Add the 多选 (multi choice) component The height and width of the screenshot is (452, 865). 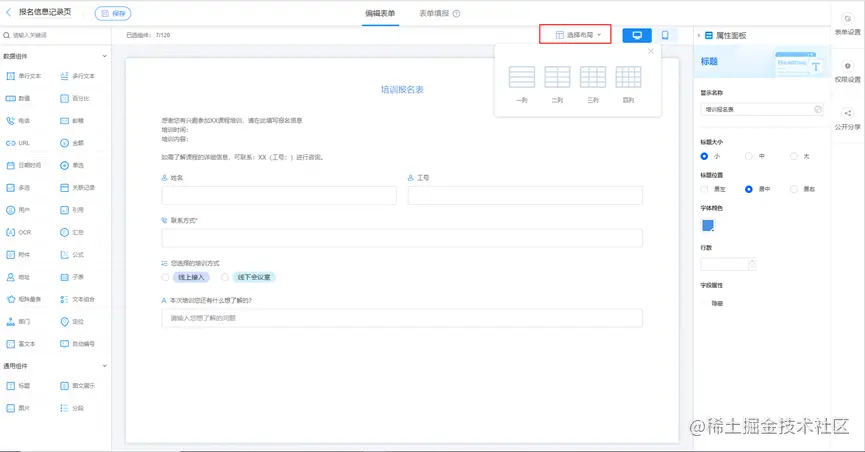click(18, 188)
